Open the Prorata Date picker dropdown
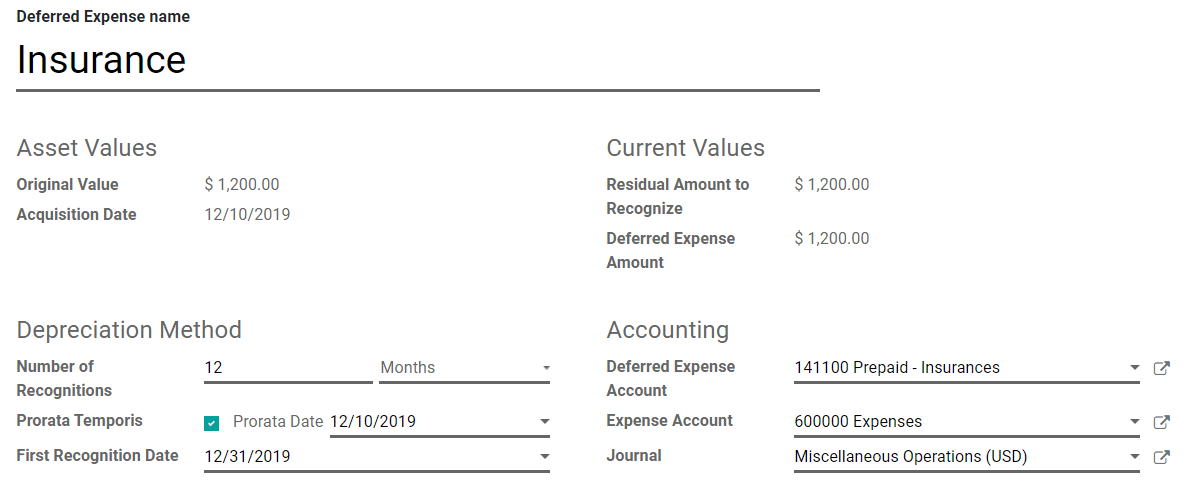The height and width of the screenshot is (498, 1191). point(544,422)
